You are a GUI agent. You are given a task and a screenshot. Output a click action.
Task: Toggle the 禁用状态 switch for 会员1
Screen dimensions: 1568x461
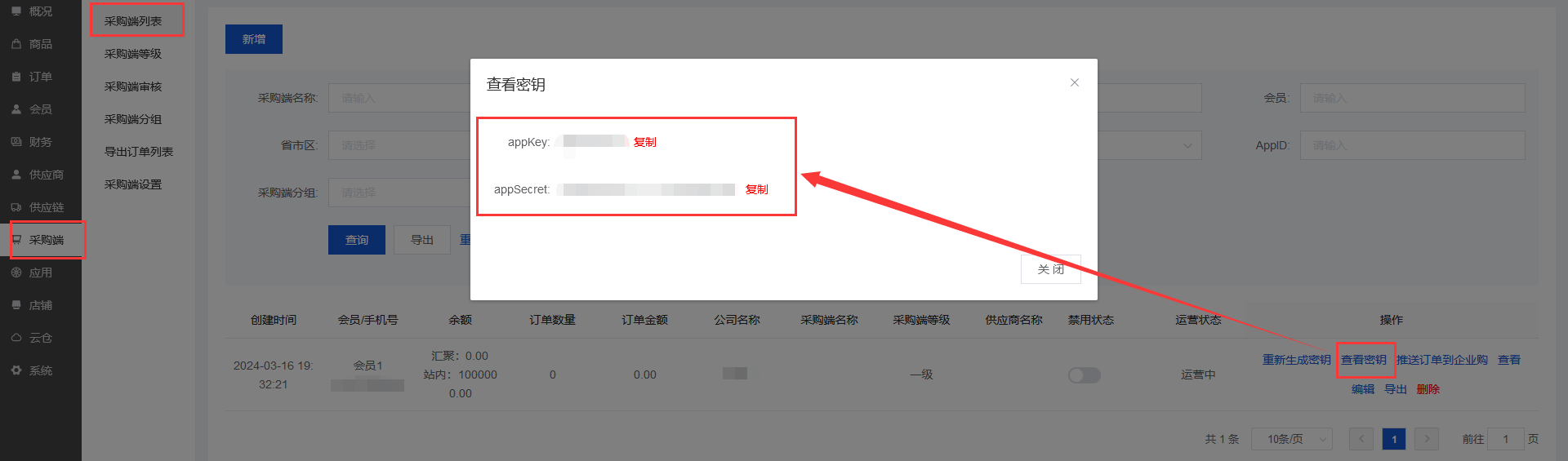(x=1085, y=375)
